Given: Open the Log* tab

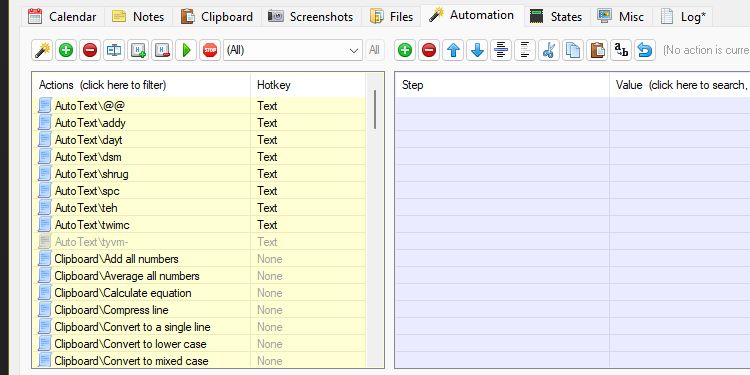Looking at the screenshot, I should [684, 17].
